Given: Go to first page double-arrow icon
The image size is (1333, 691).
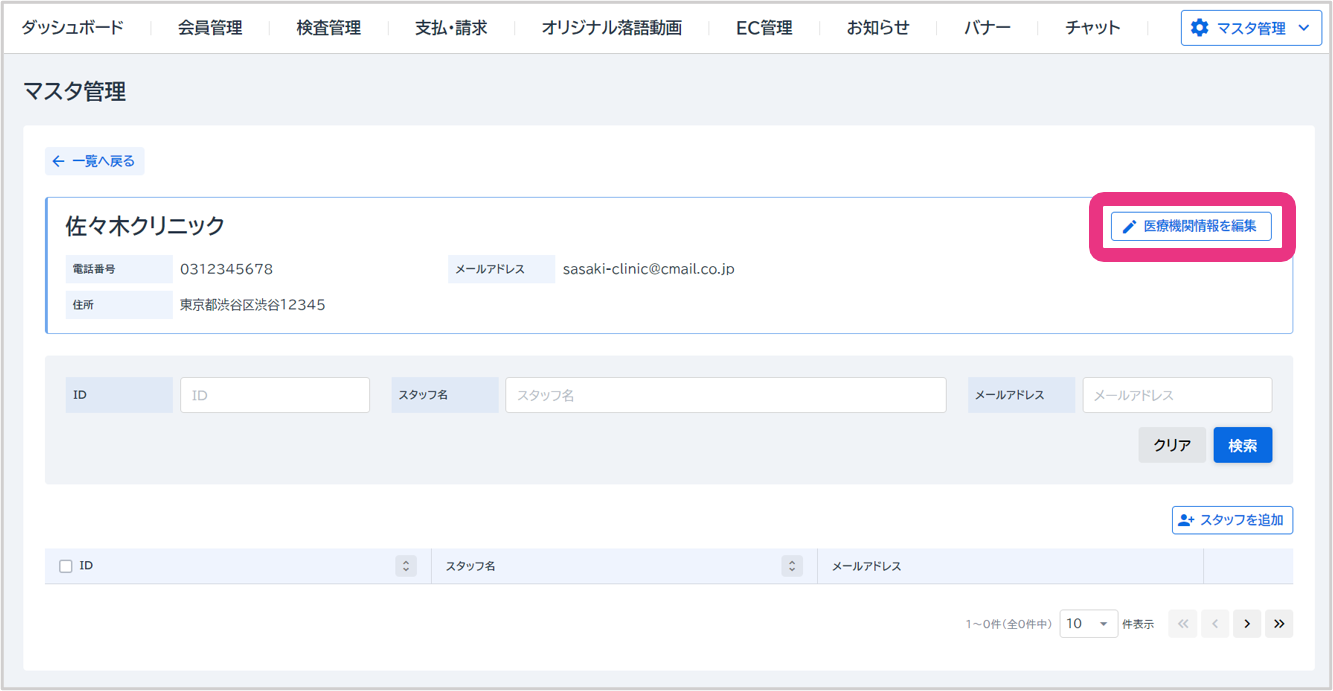Looking at the screenshot, I should [x=1182, y=624].
